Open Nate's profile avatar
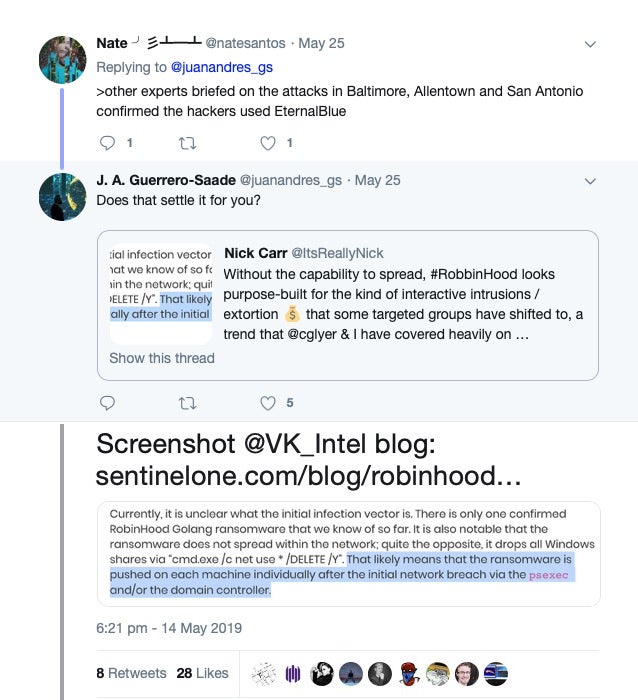Viewport: 638px width, 700px height. click(x=62, y=58)
